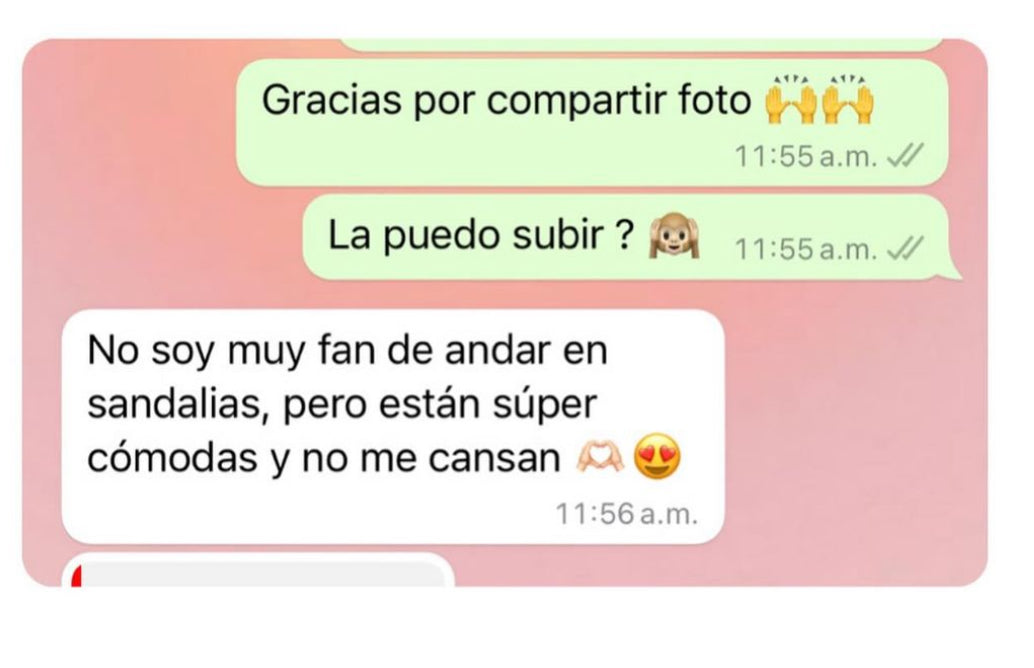Click the 11:55 a.m. timestamp on Gracias message
Screen dimensions: 1034x668
[x=805, y=156]
